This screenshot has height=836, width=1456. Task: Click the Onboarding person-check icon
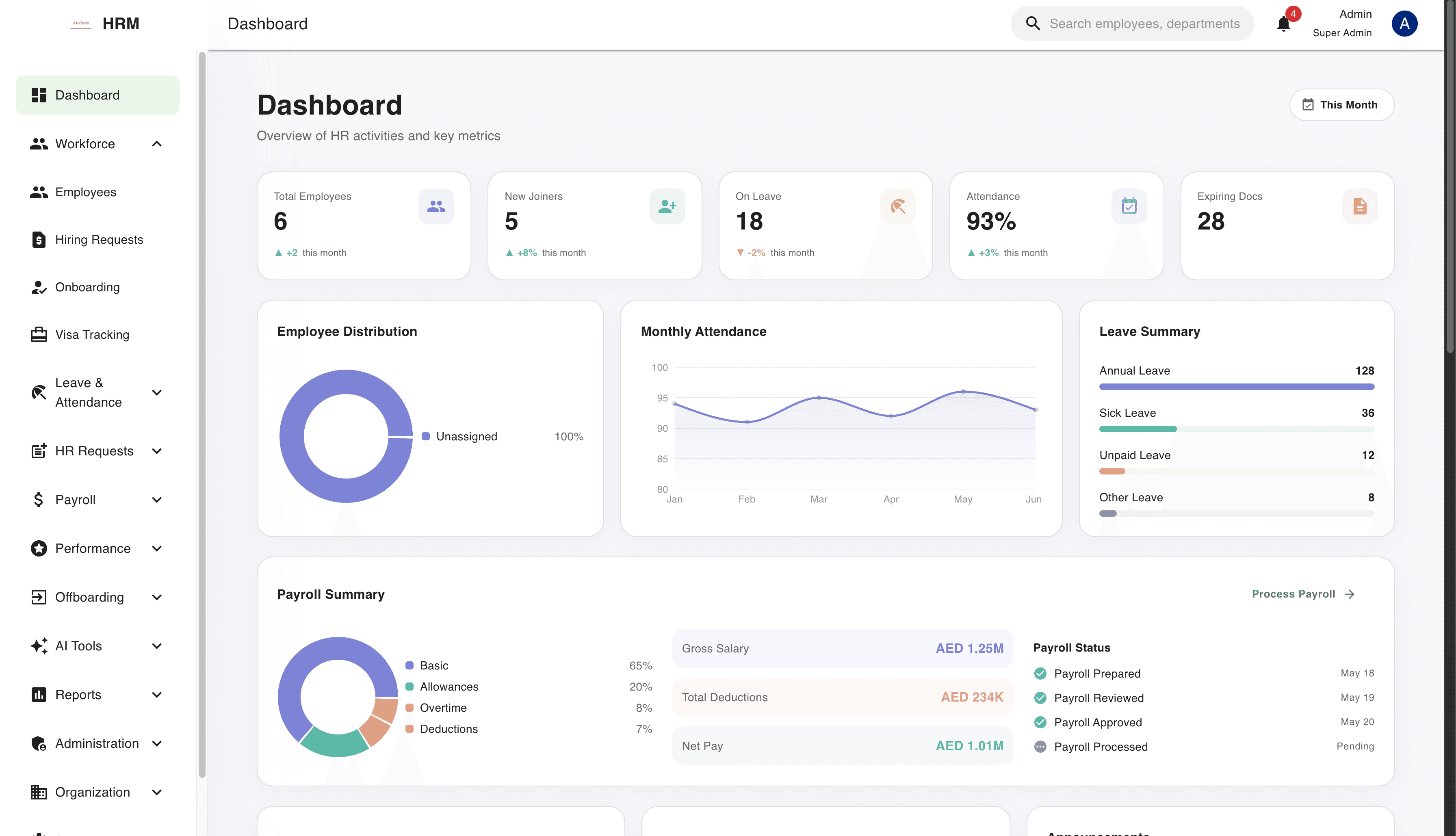tap(39, 287)
